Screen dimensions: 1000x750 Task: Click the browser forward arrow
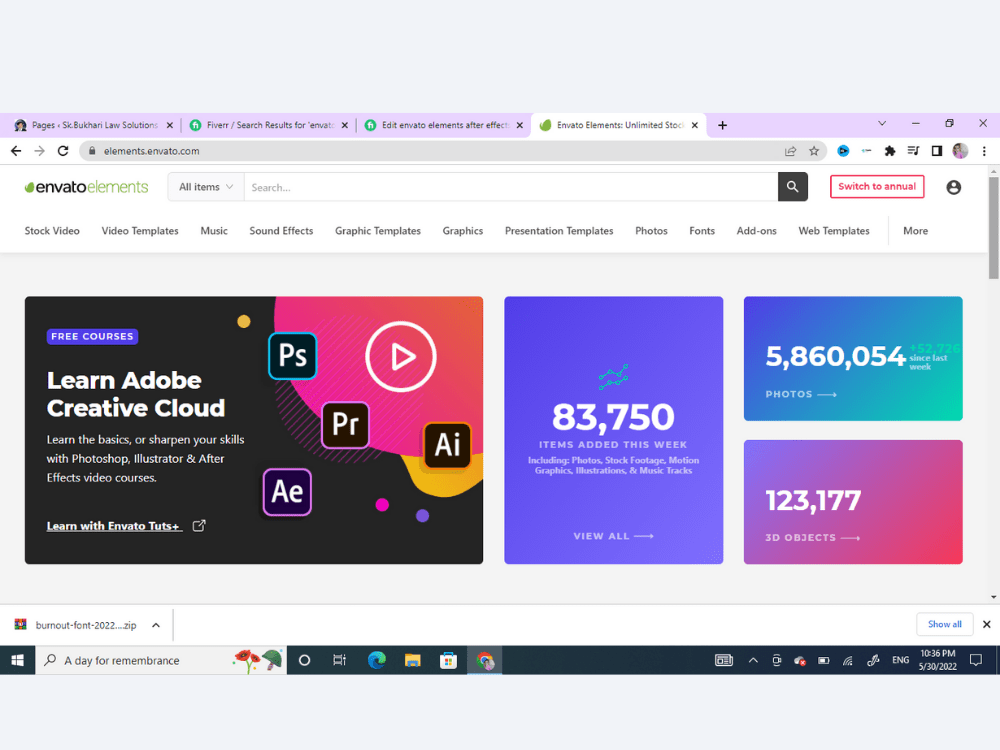[x=40, y=151]
